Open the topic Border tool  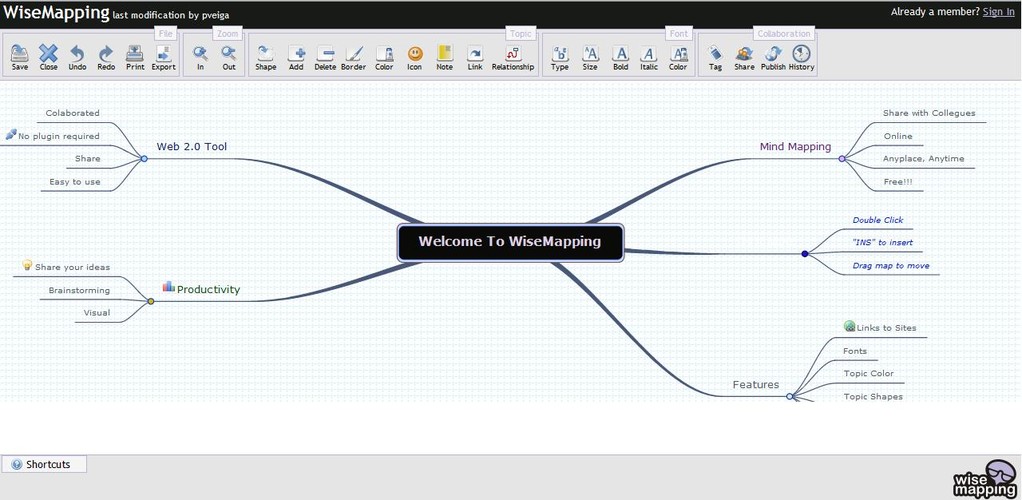[354, 57]
